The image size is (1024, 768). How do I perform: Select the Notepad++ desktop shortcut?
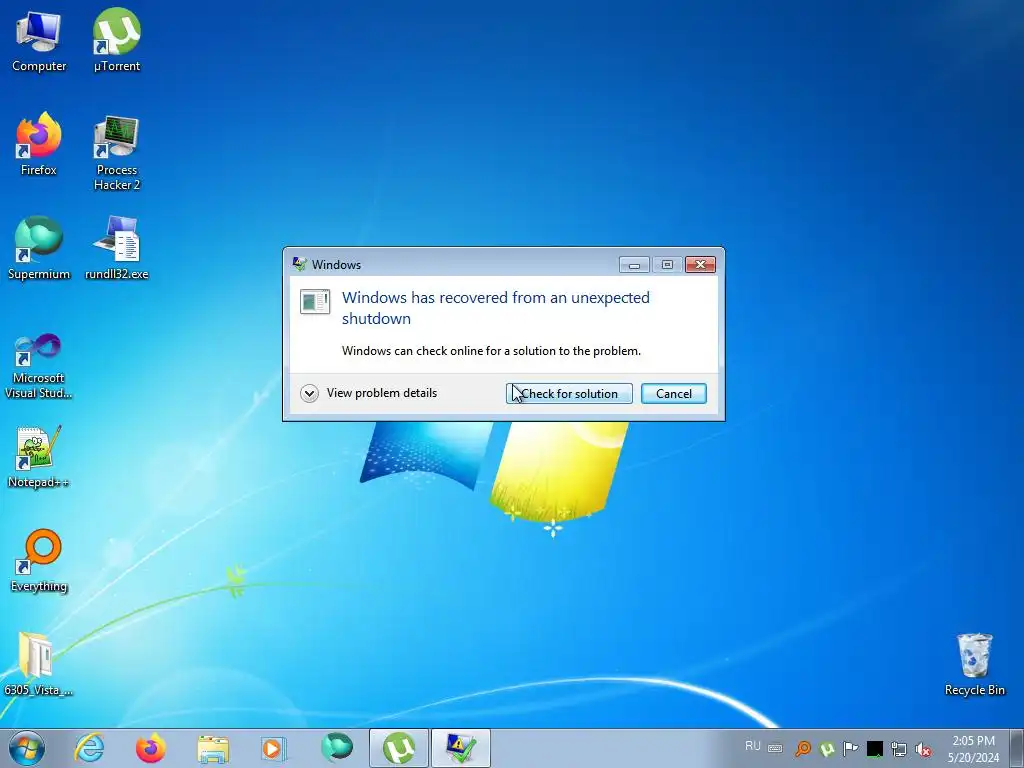[39, 456]
